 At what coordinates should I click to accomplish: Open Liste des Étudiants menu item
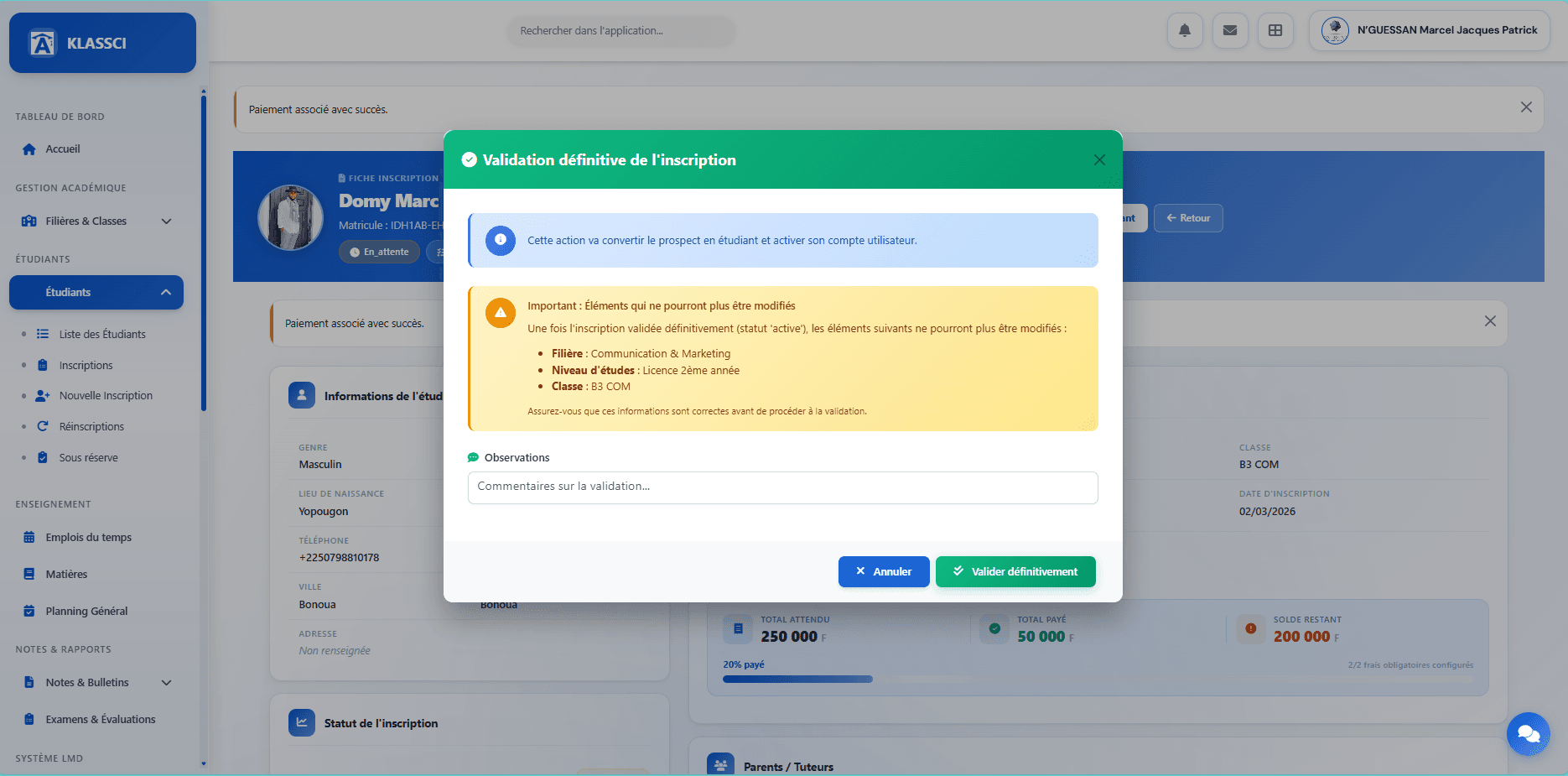click(102, 334)
